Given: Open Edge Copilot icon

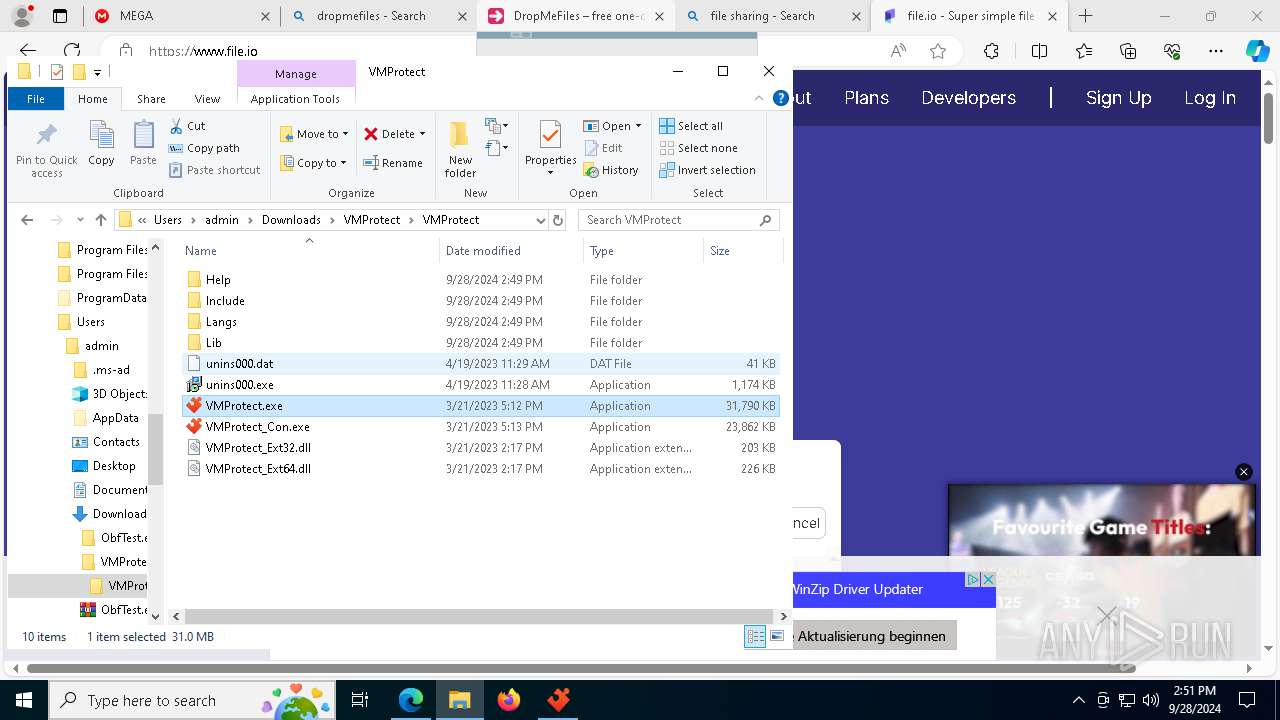Looking at the screenshot, I should click(x=1257, y=51).
